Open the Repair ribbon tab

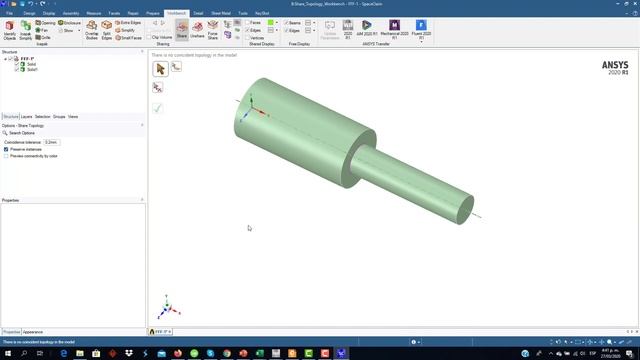pyautogui.click(x=133, y=13)
